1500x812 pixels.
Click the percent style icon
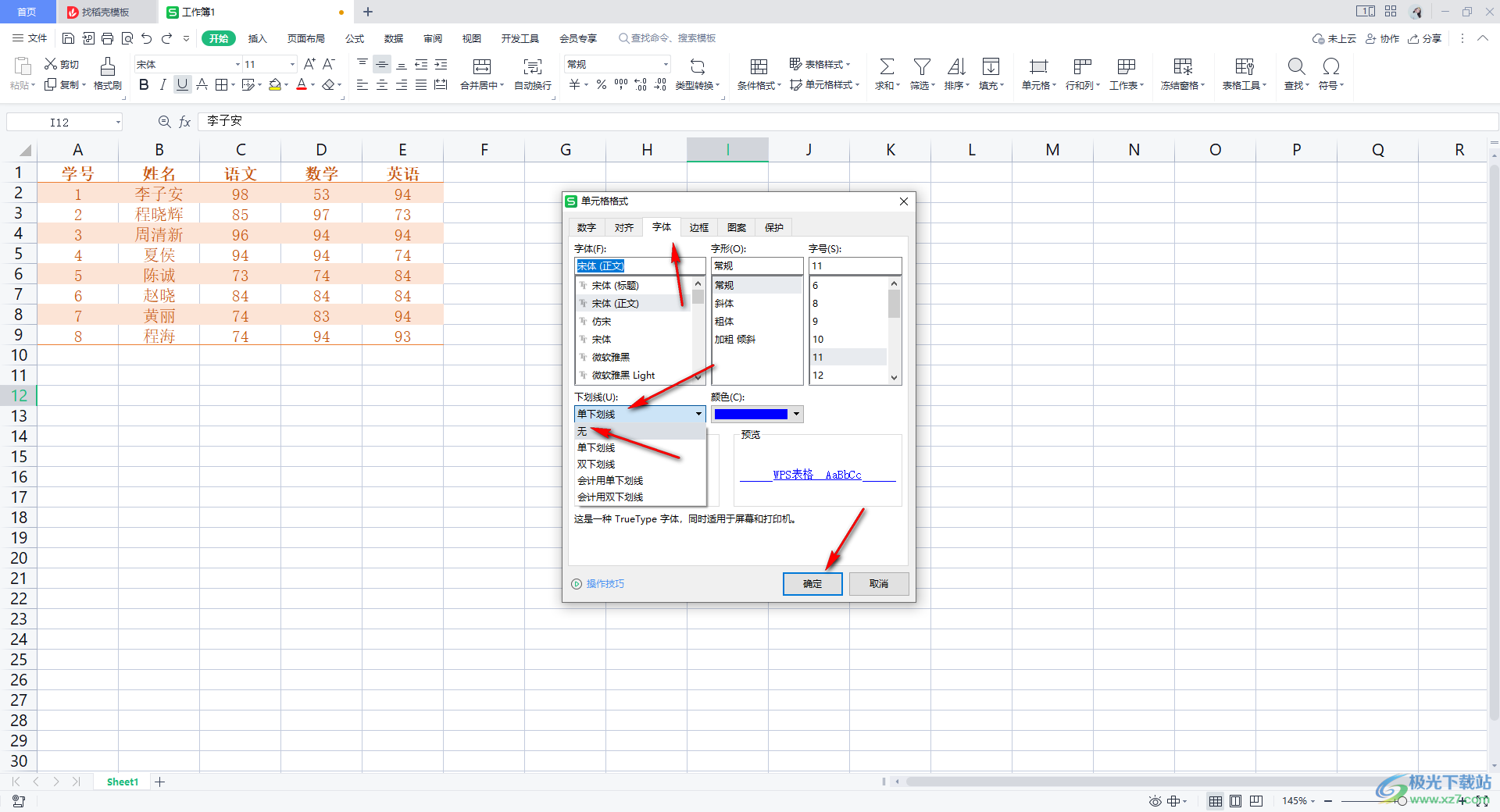pos(602,84)
